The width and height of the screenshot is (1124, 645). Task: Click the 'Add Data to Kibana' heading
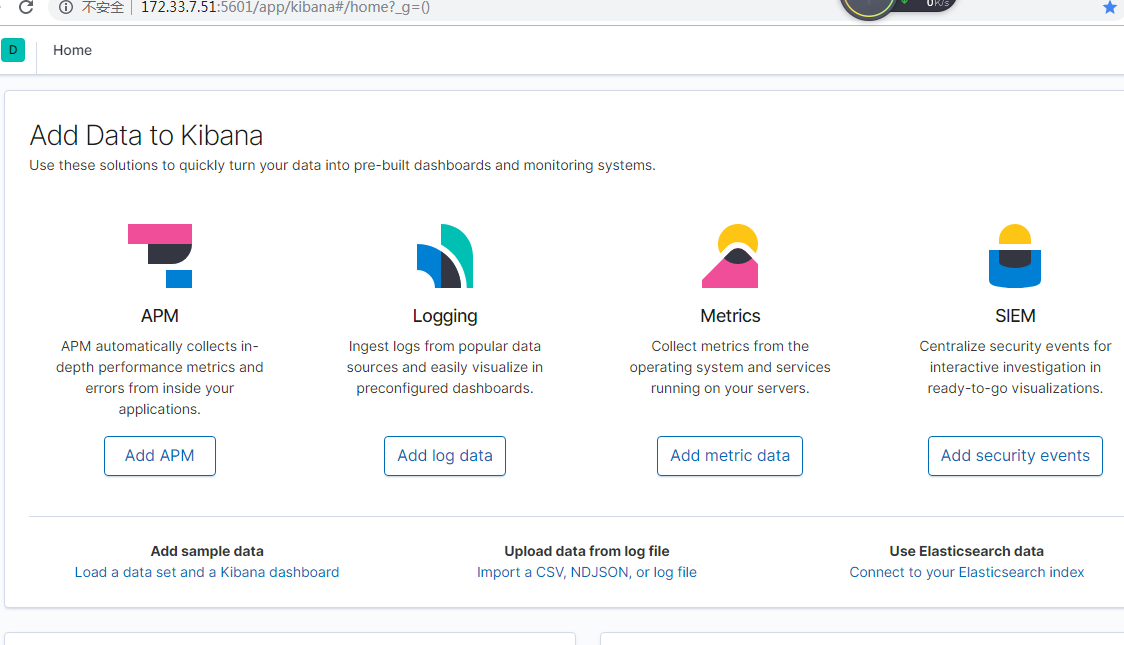coord(146,135)
